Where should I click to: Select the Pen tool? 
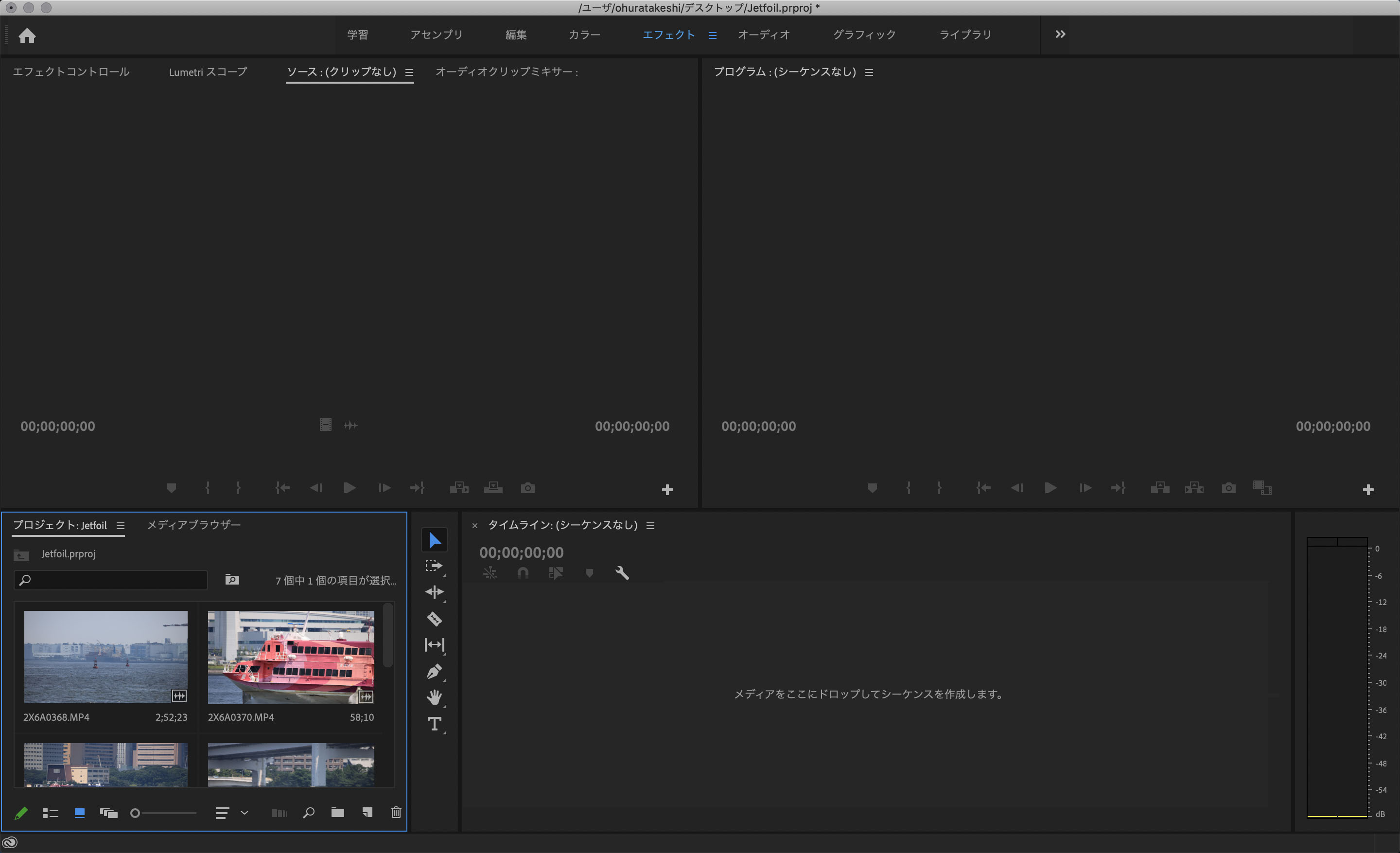click(434, 671)
